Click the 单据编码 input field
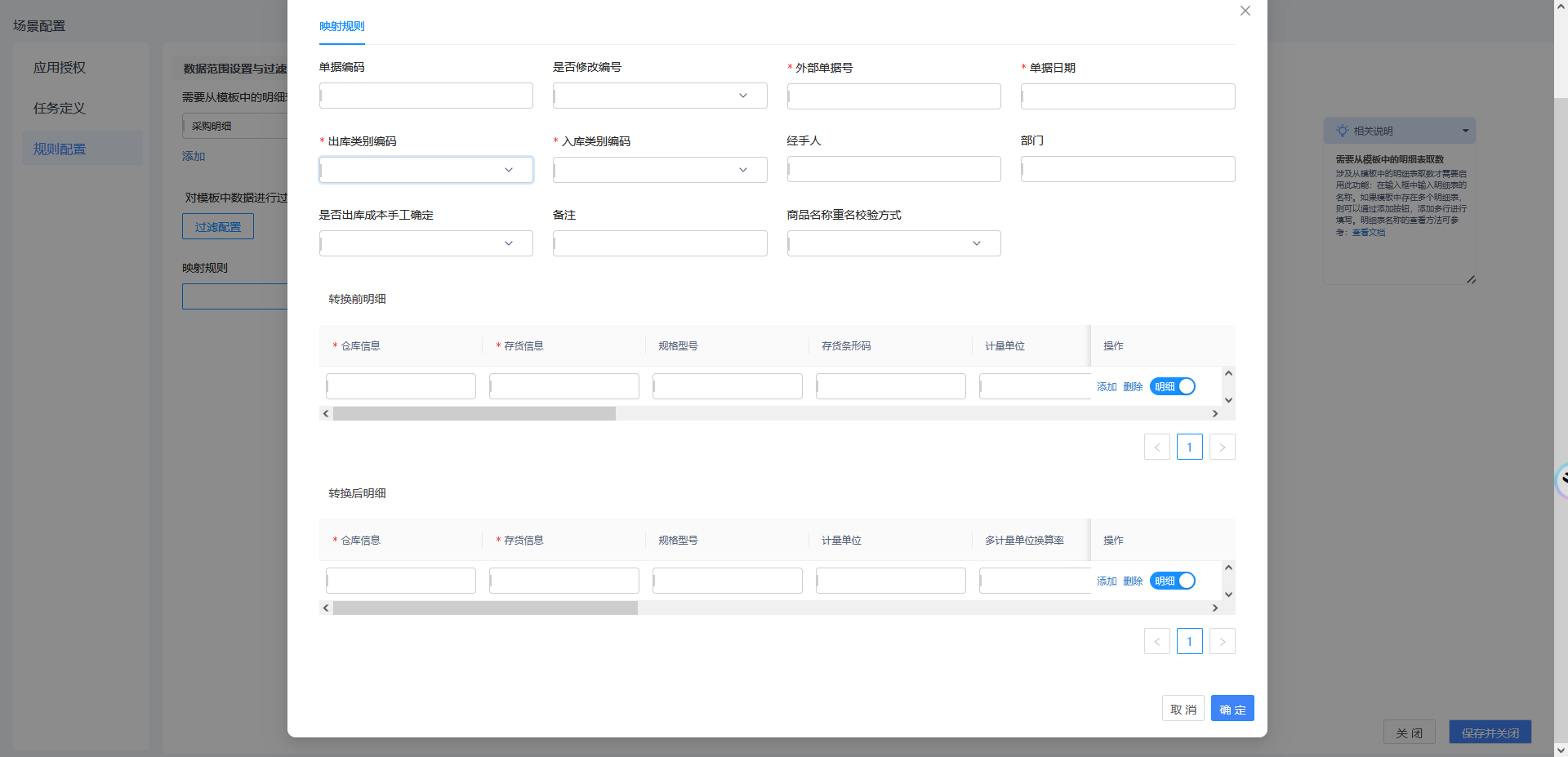Viewport: 1568px width, 757px height. pos(426,96)
